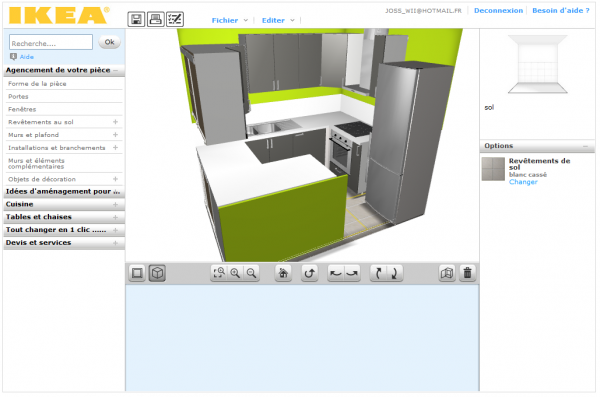The height and width of the screenshot is (397, 600).
Task: Expand Tables et chaises section
Action: pos(64,217)
